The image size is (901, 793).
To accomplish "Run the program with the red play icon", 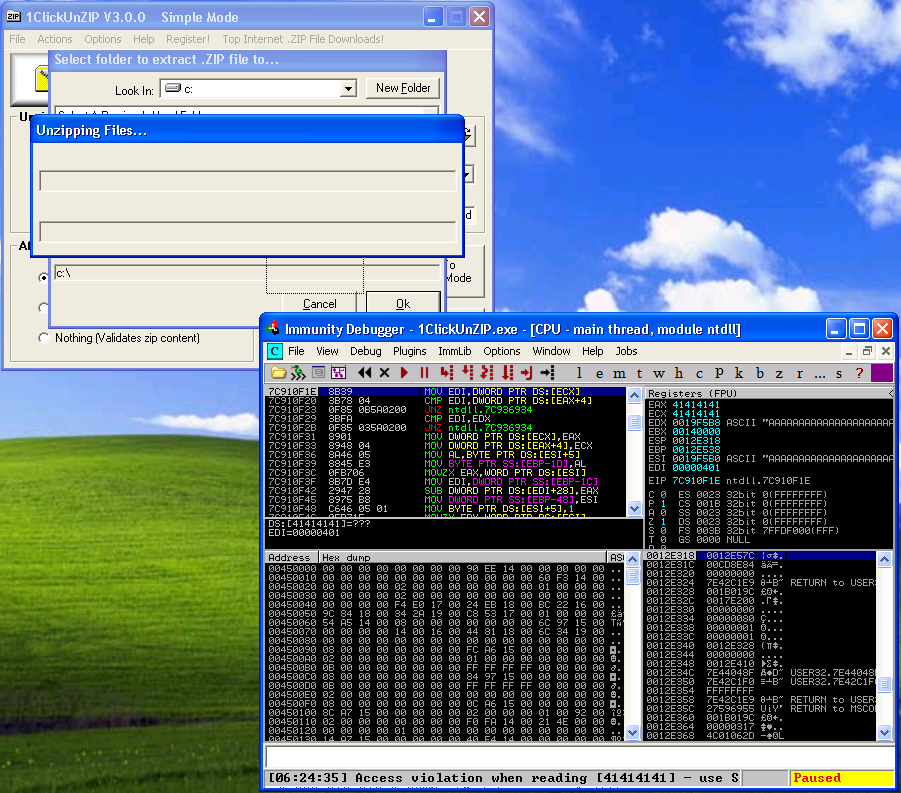I will tap(405, 373).
